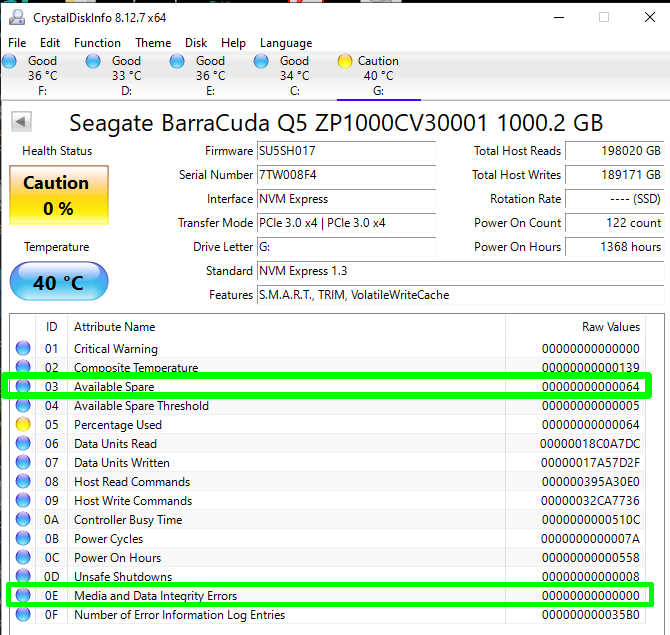
Task: Open the Edit menu
Action: pos(50,43)
